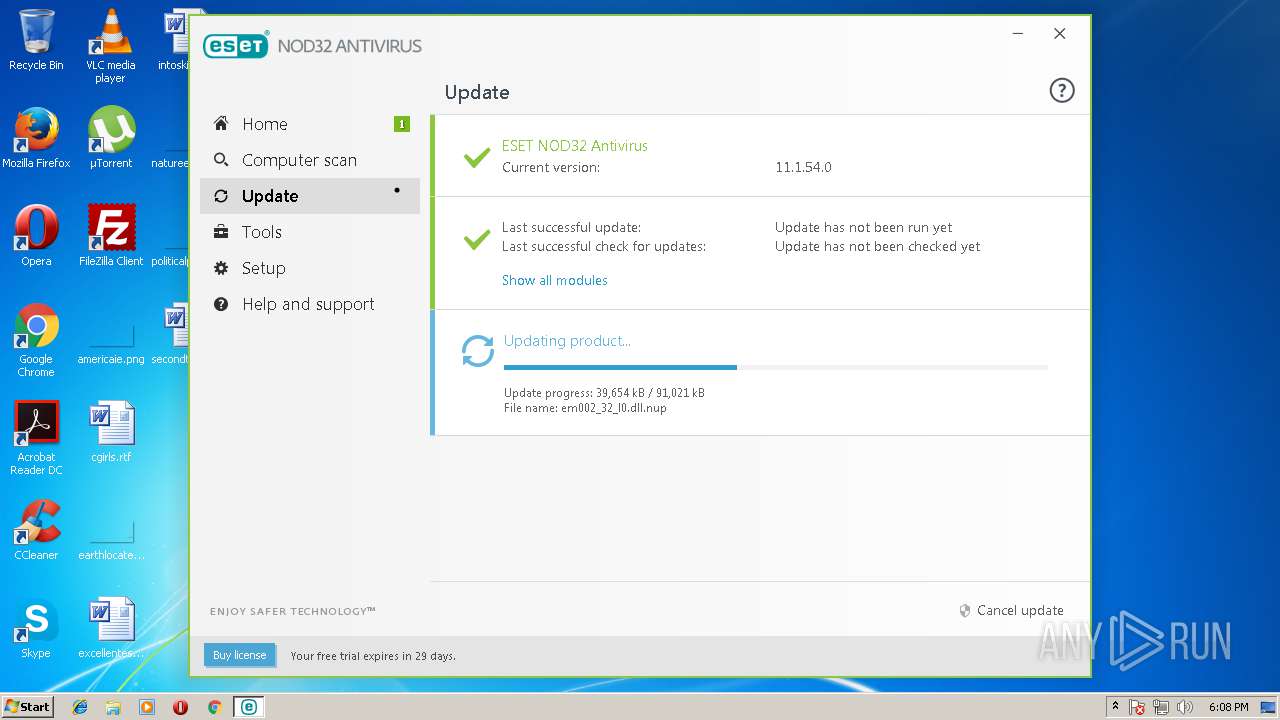This screenshot has width=1280, height=720.
Task: Open Opera desktop icon
Action: pos(36,236)
